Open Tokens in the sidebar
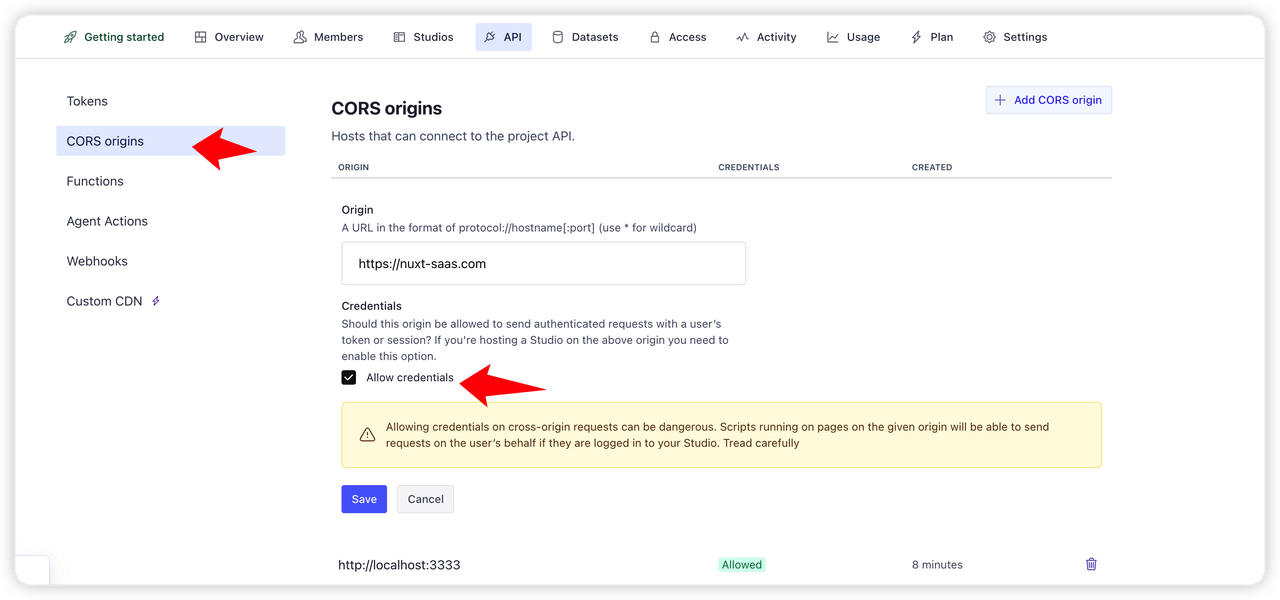The height and width of the screenshot is (600, 1280). pos(171,101)
